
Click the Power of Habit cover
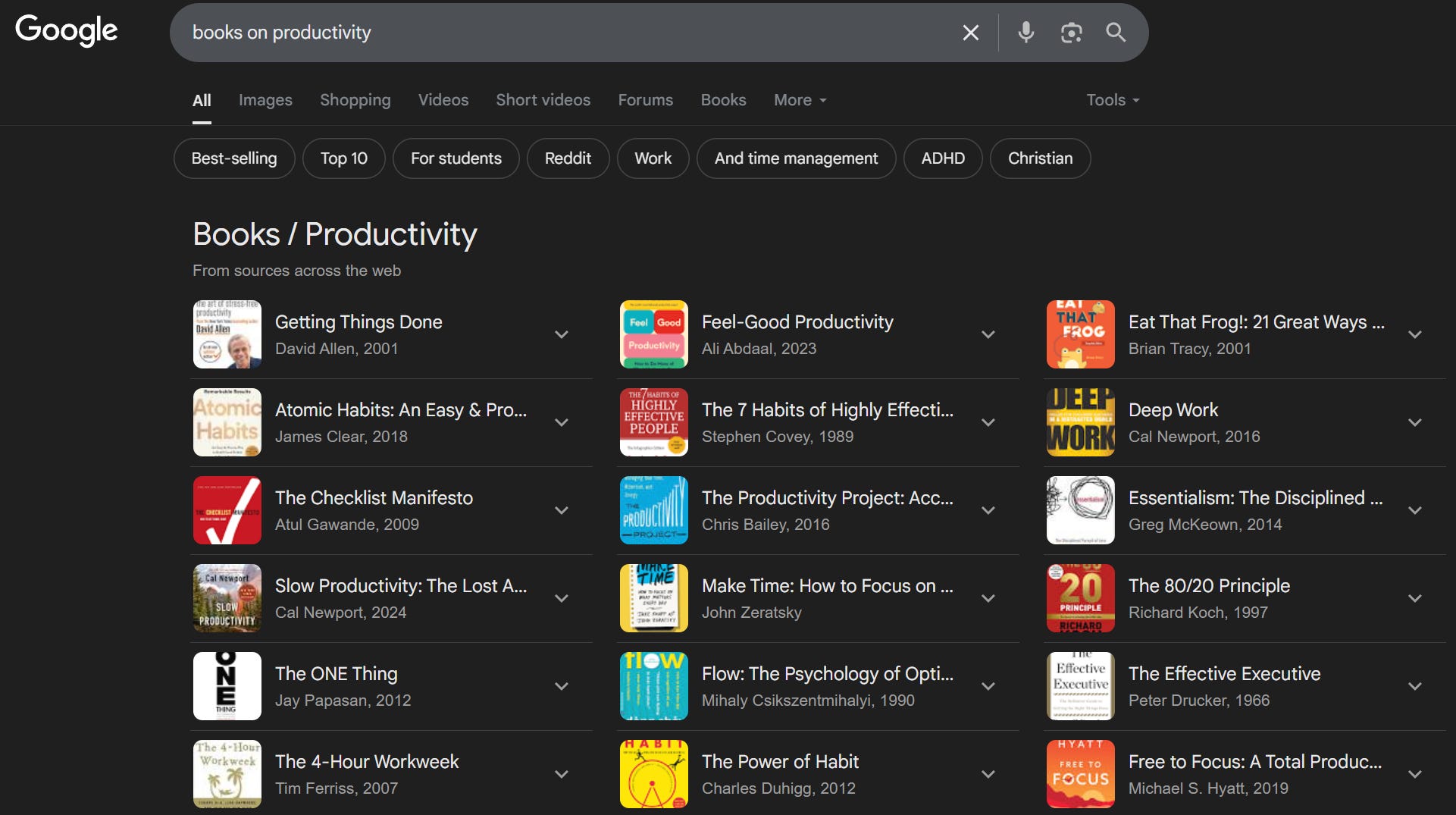pos(654,774)
